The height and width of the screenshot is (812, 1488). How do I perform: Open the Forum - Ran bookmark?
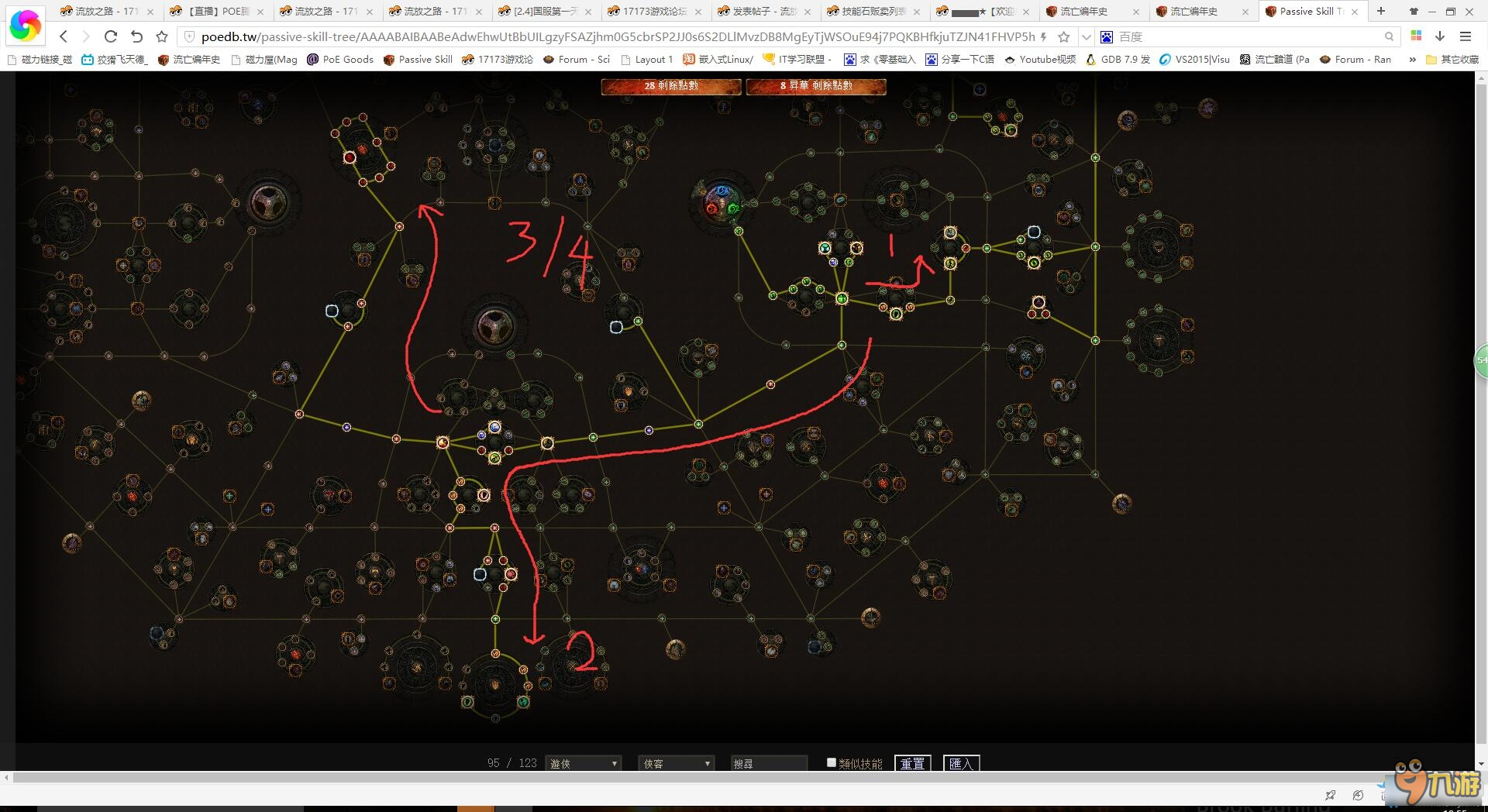click(x=1355, y=59)
